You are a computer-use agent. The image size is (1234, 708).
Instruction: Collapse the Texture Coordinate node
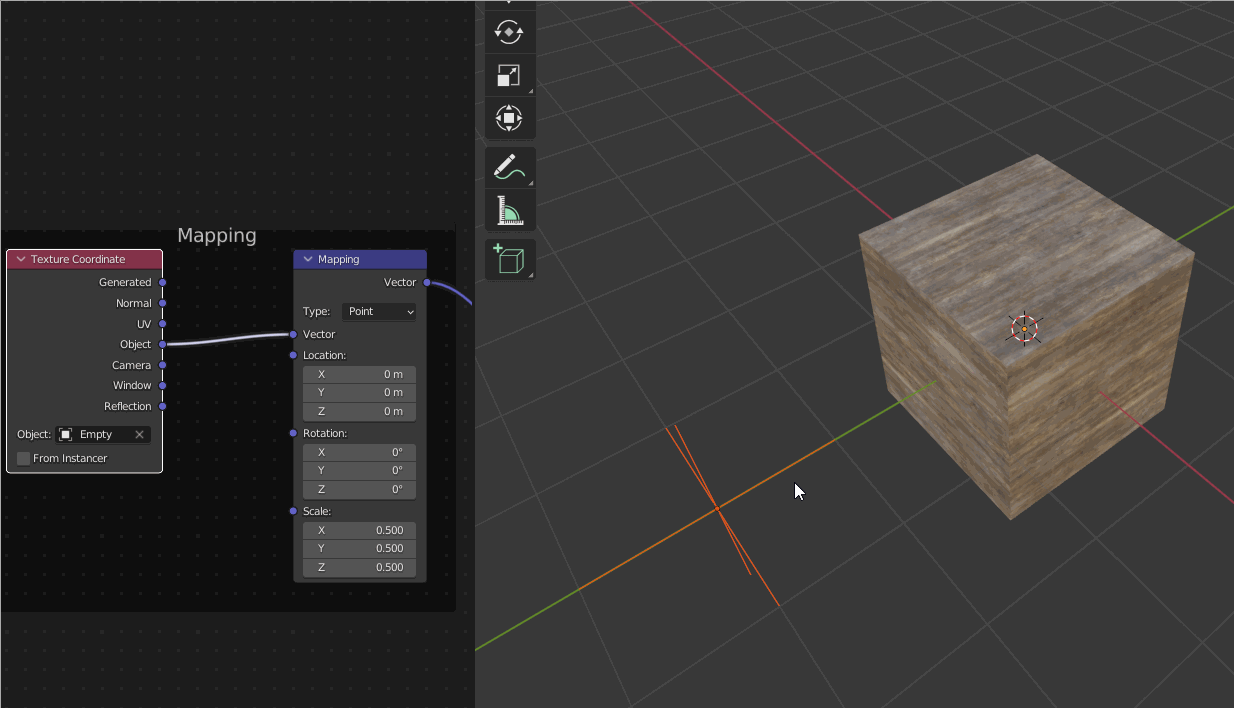pos(20,259)
